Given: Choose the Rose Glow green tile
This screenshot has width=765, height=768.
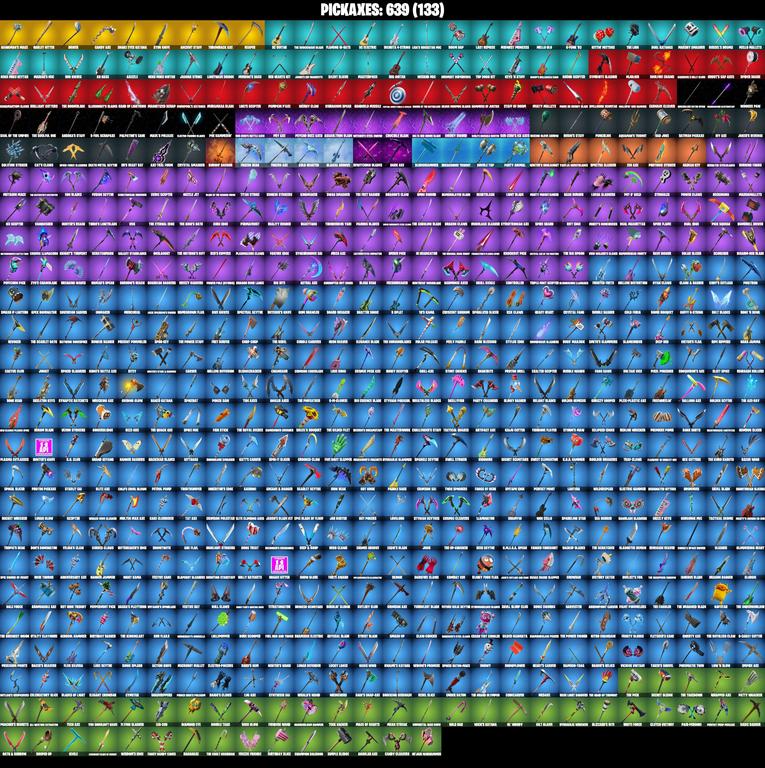Looking at the screenshot, I should click(250, 711).
